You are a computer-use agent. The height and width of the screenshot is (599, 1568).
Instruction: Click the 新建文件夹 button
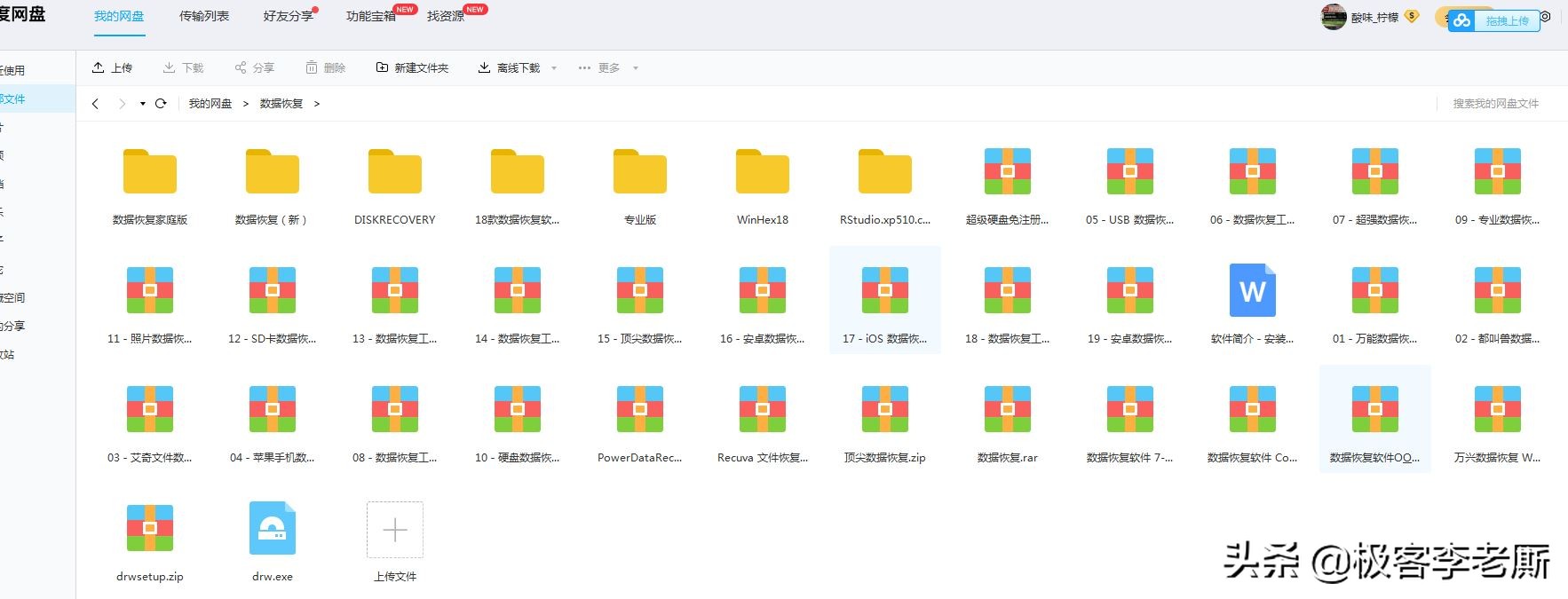point(412,67)
